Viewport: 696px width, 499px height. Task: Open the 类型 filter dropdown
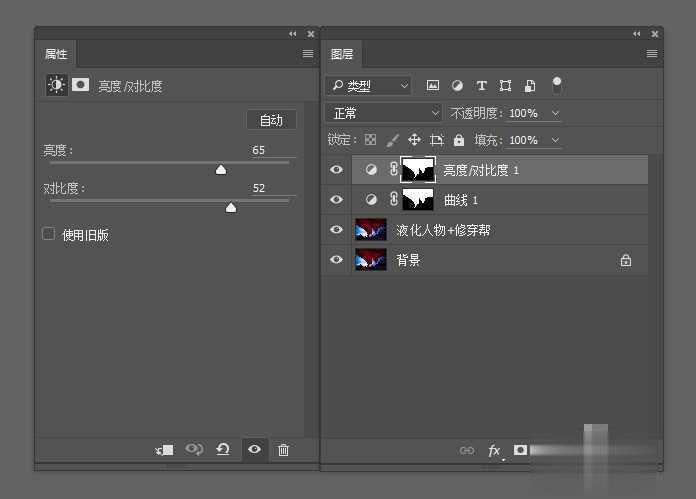pos(368,85)
